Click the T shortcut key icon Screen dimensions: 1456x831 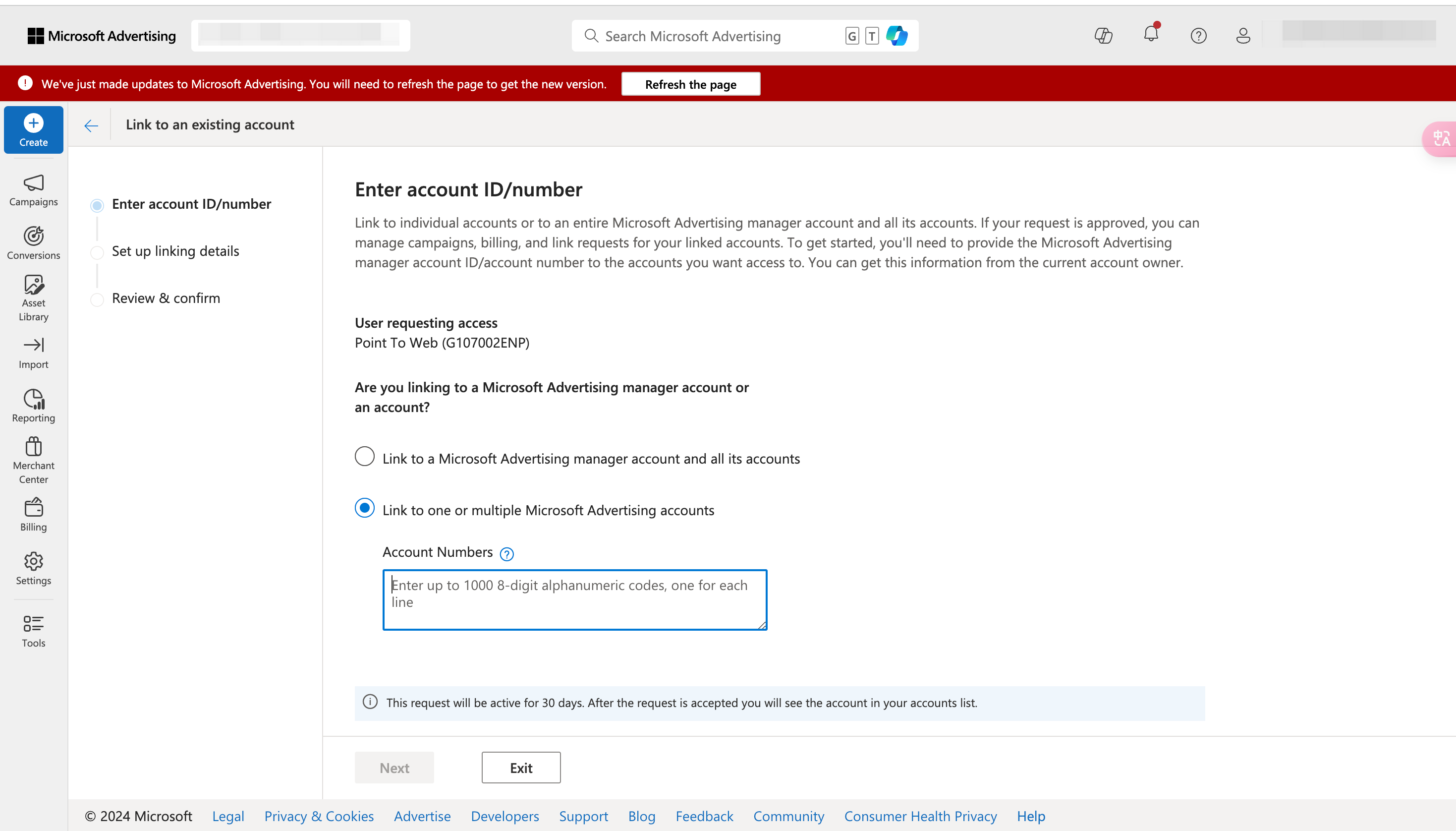tap(871, 36)
